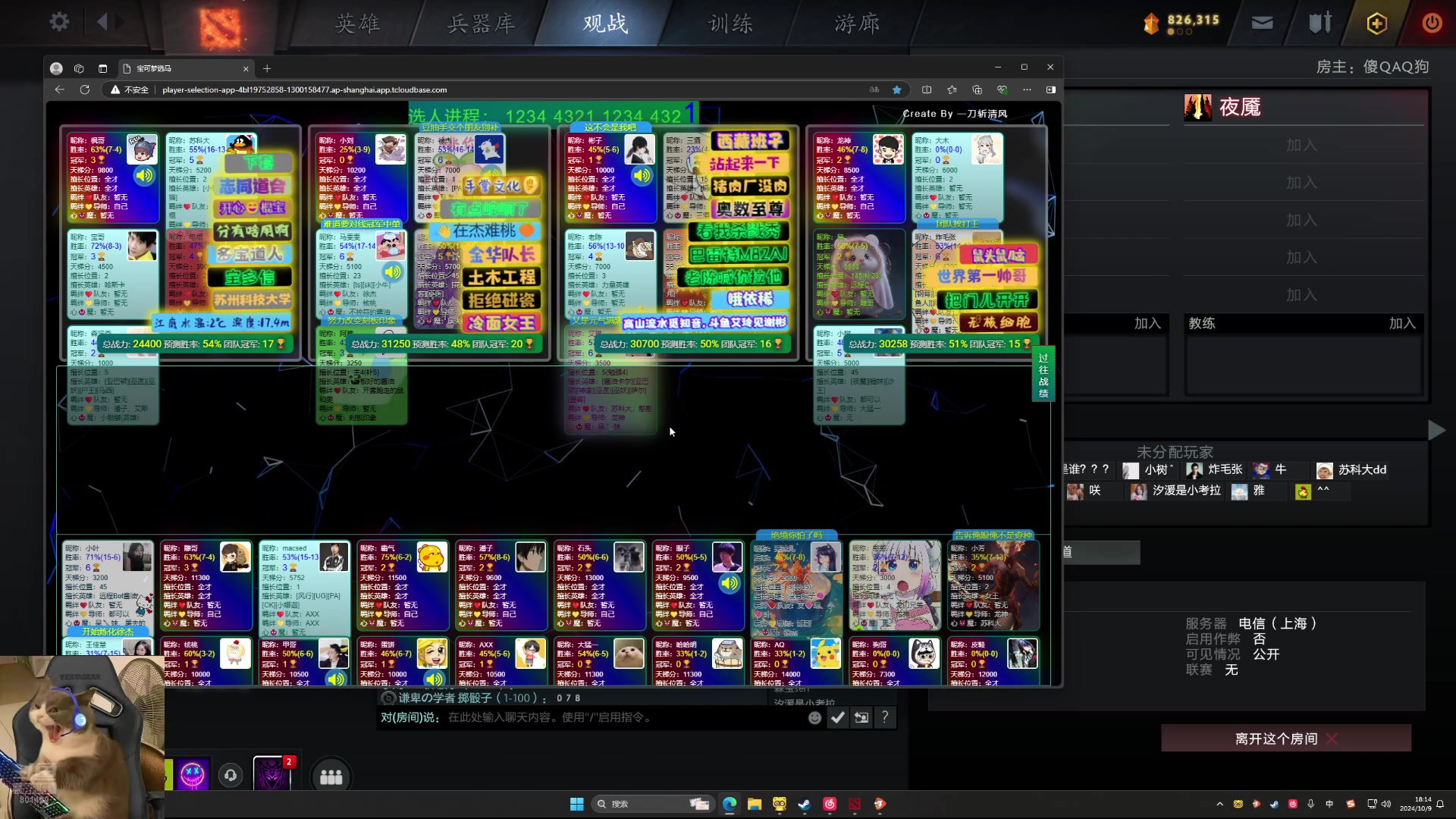Viewport: 1456px width, 819px height.
Task: Open the mail inbox envelope icon
Action: [x=1262, y=24]
